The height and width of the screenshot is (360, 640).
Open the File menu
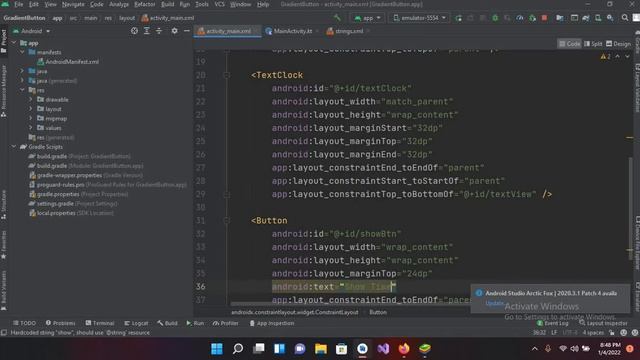pos(18,4)
